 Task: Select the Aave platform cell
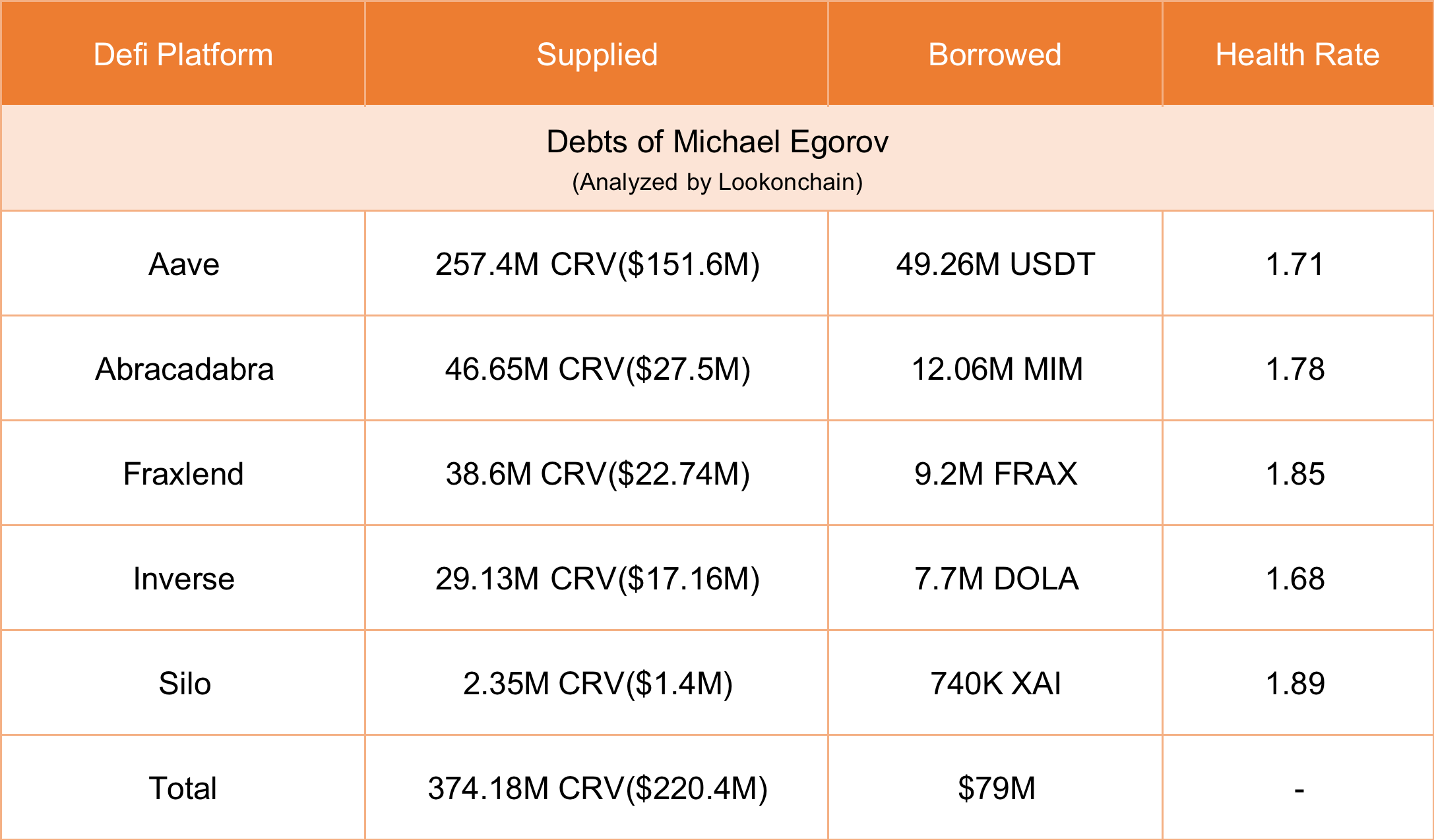(x=183, y=264)
